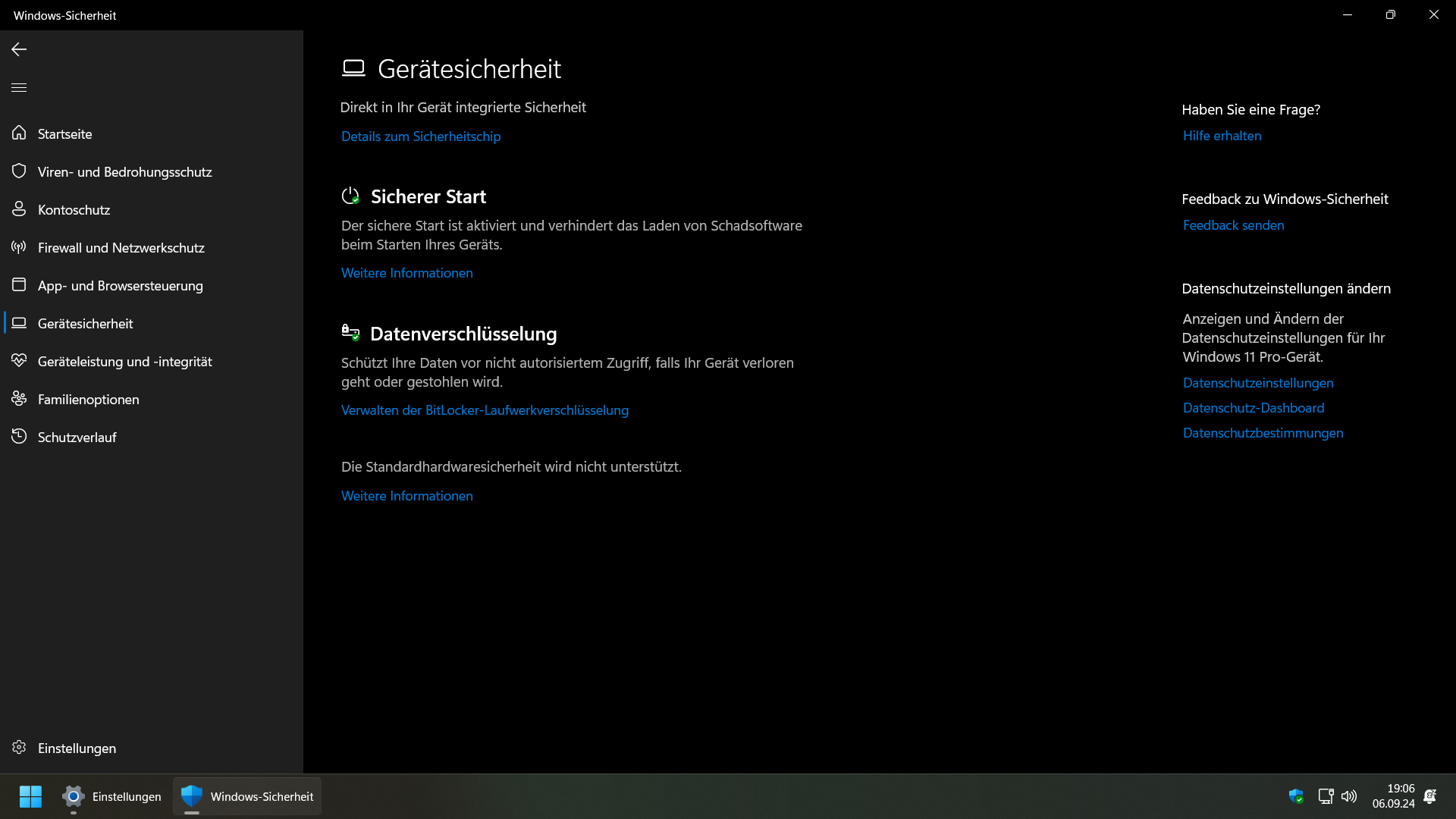This screenshot has width=1456, height=819.
Task: Click the back arrow icon
Action: tap(19, 49)
